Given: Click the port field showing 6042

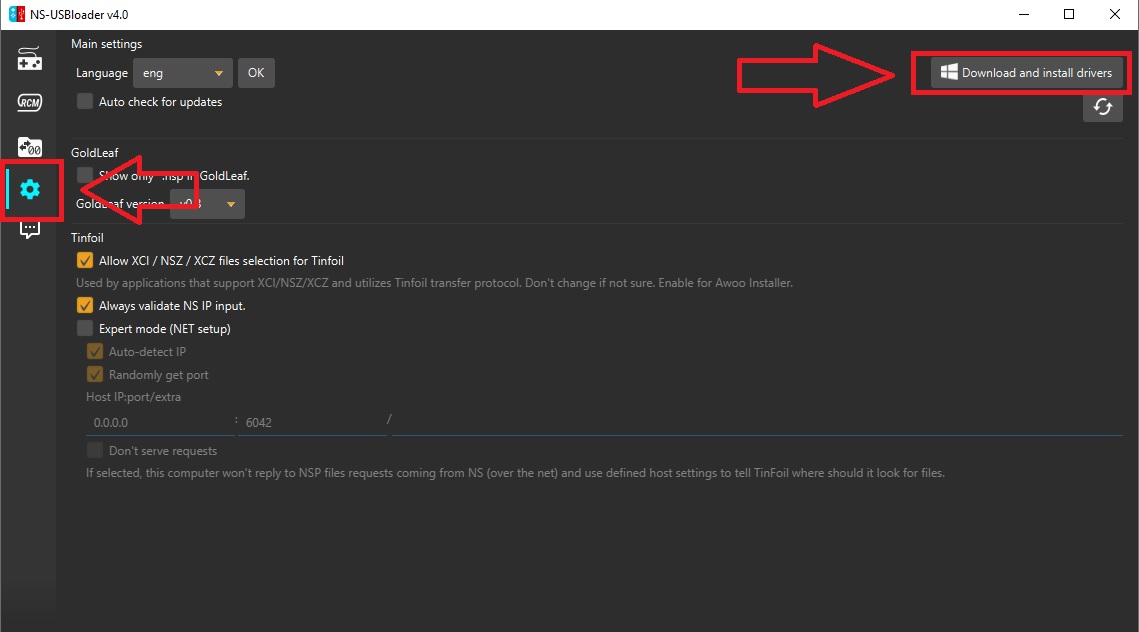Looking at the screenshot, I should (x=313, y=422).
